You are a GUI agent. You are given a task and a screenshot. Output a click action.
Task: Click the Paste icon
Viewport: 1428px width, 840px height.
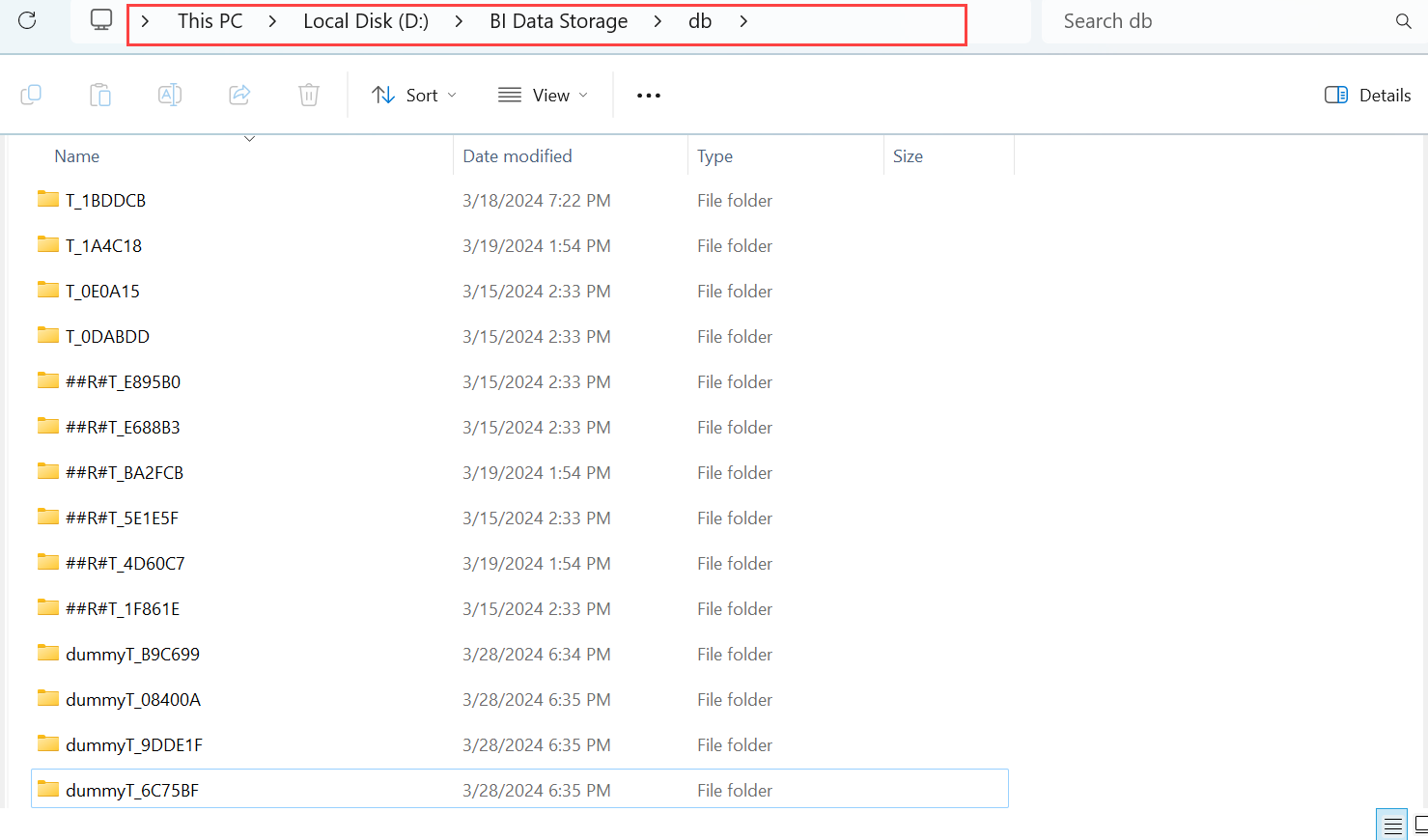tap(100, 94)
